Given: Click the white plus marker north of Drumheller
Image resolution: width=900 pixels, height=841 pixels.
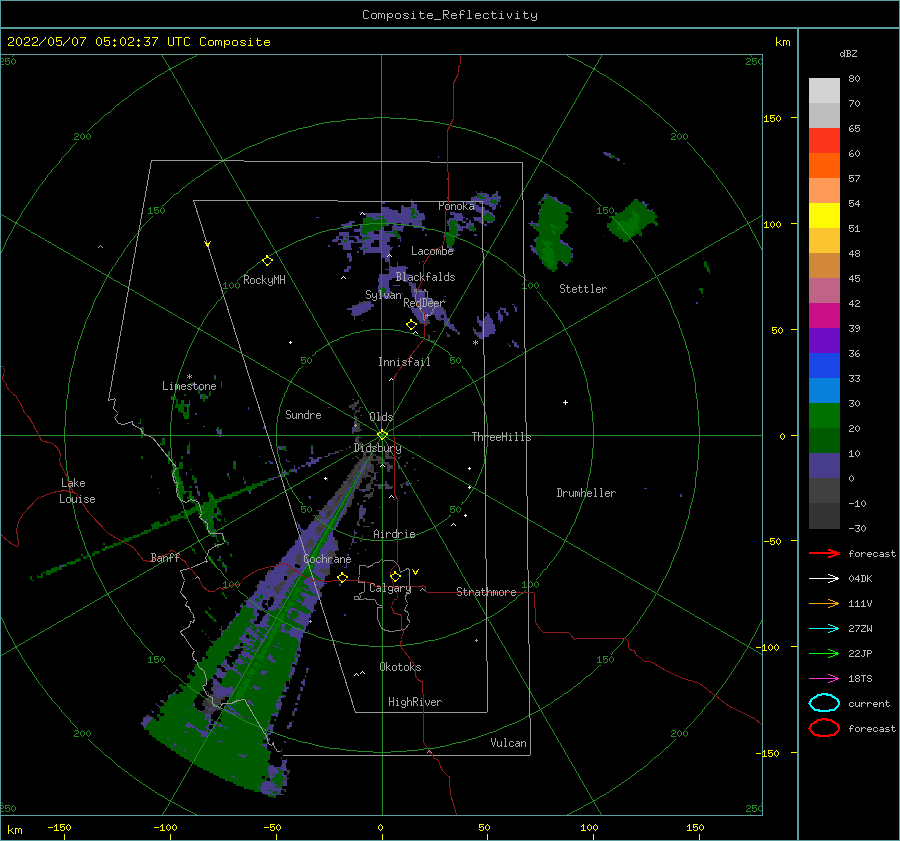Looking at the screenshot, I should point(565,402).
